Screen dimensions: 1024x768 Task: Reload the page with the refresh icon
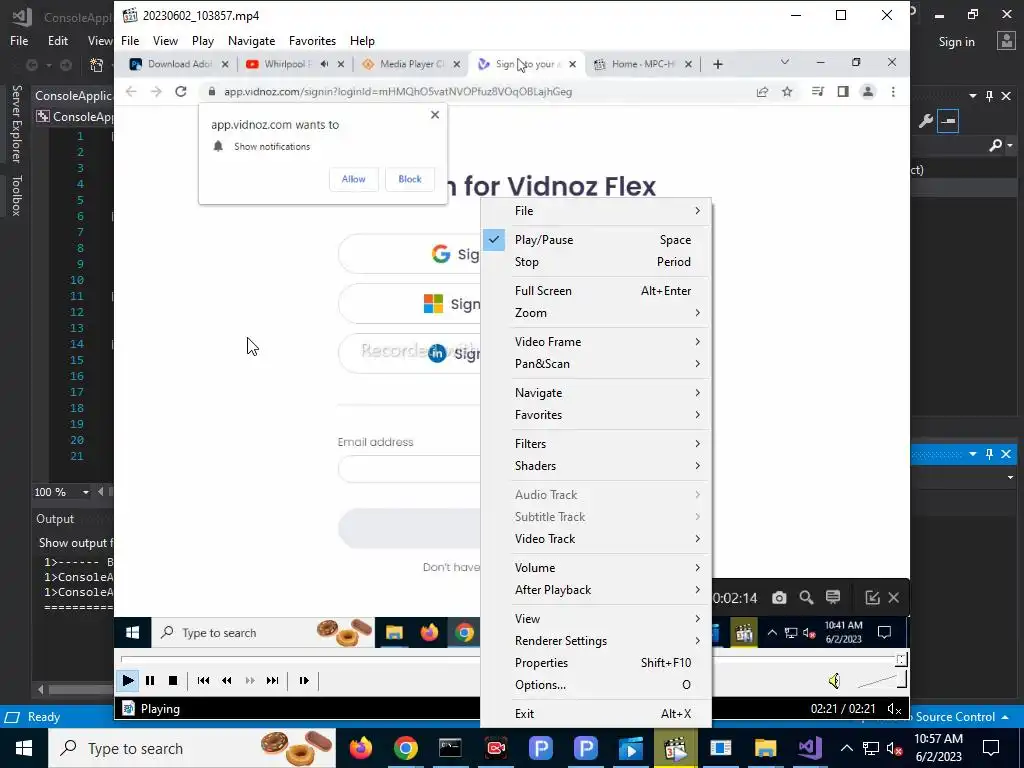[x=181, y=91]
